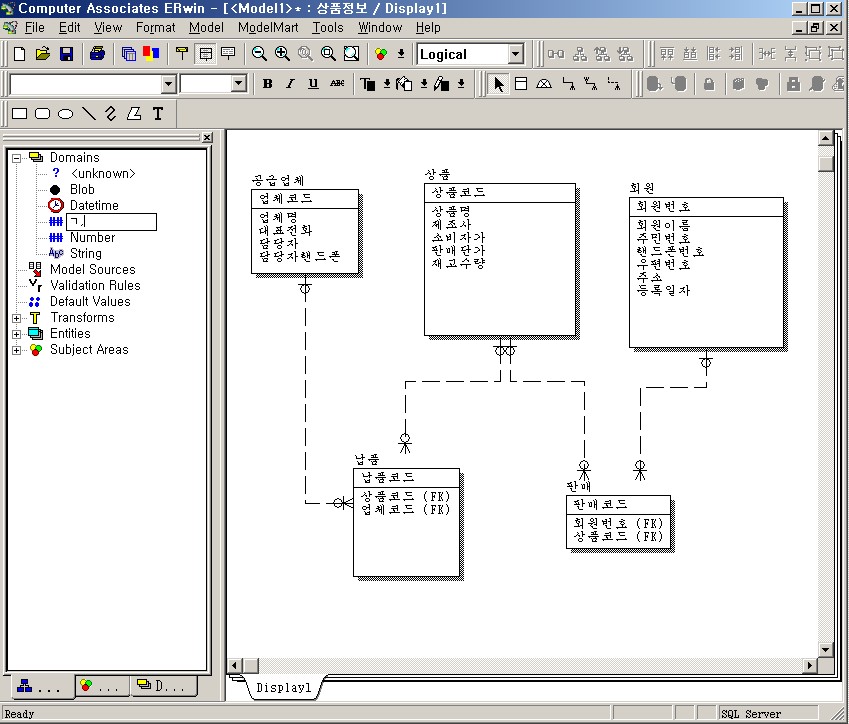Click the fill color bucket swatch
The width and height of the screenshot is (849, 724).
[x=404, y=84]
